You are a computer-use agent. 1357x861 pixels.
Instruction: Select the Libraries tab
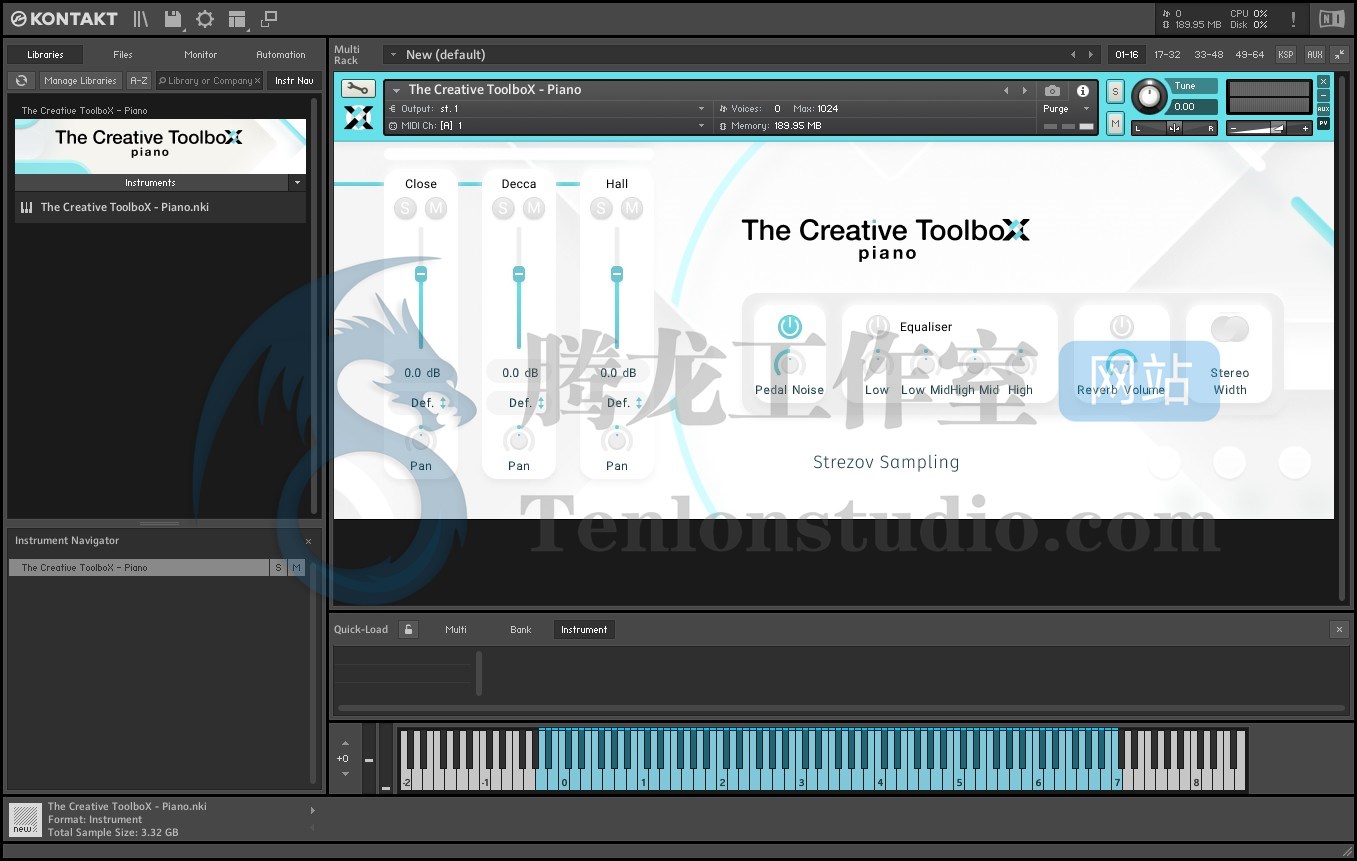click(45, 54)
